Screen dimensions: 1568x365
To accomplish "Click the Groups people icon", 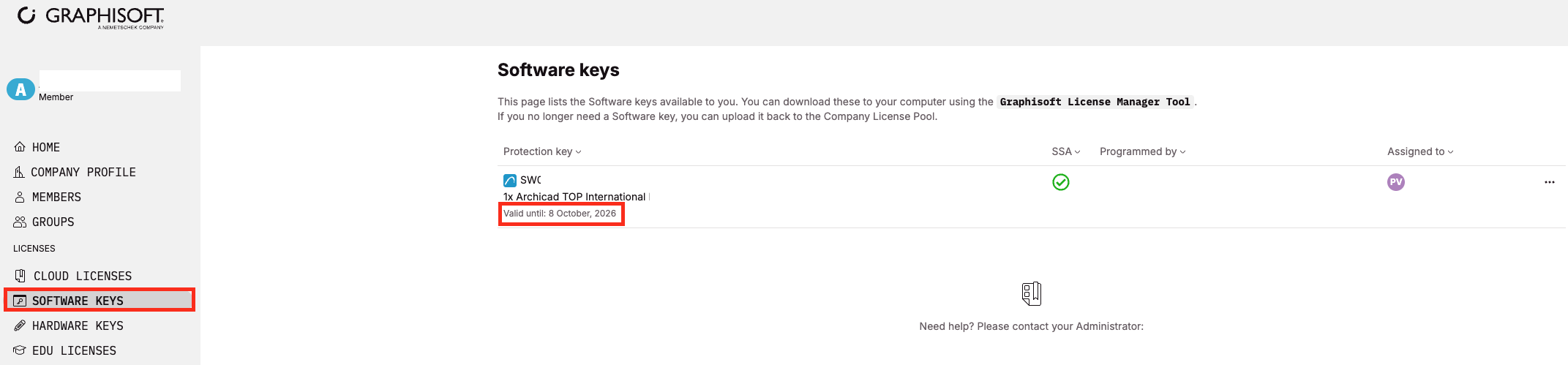I will click(20, 222).
